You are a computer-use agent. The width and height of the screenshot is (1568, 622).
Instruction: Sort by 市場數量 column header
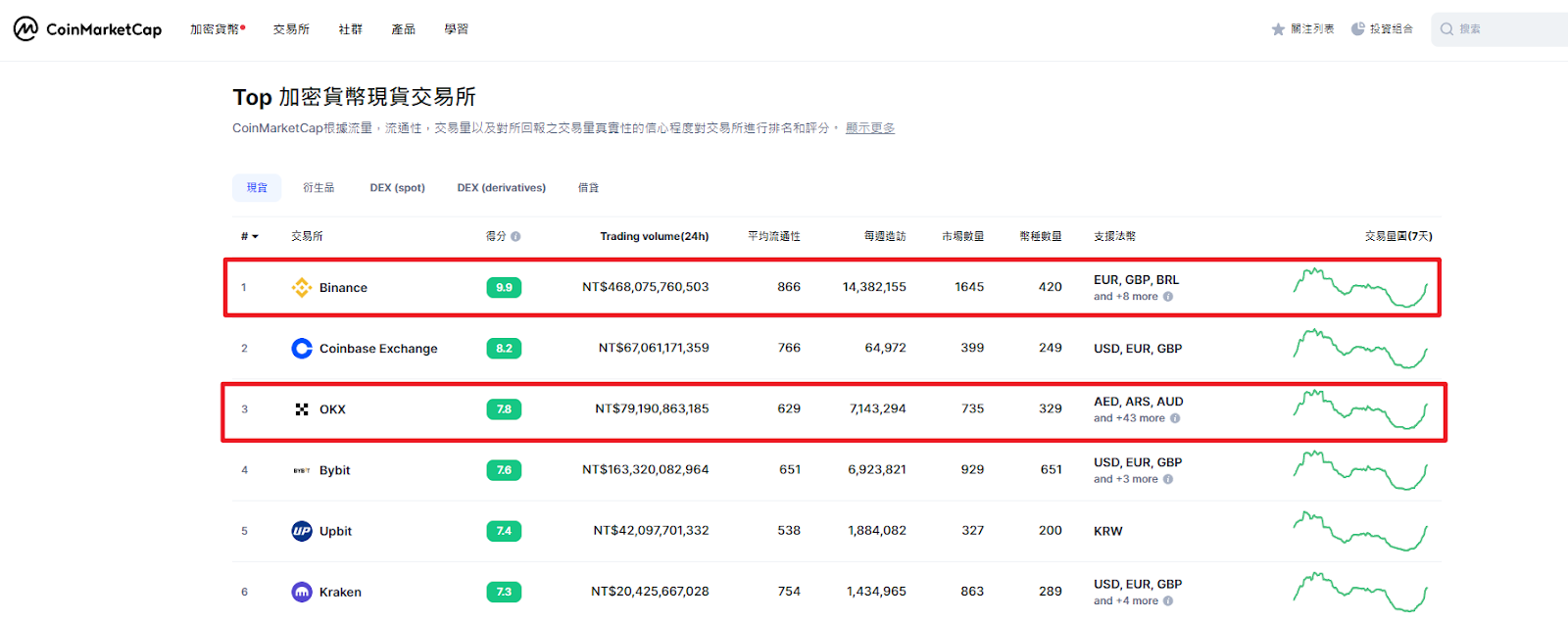coord(963,236)
